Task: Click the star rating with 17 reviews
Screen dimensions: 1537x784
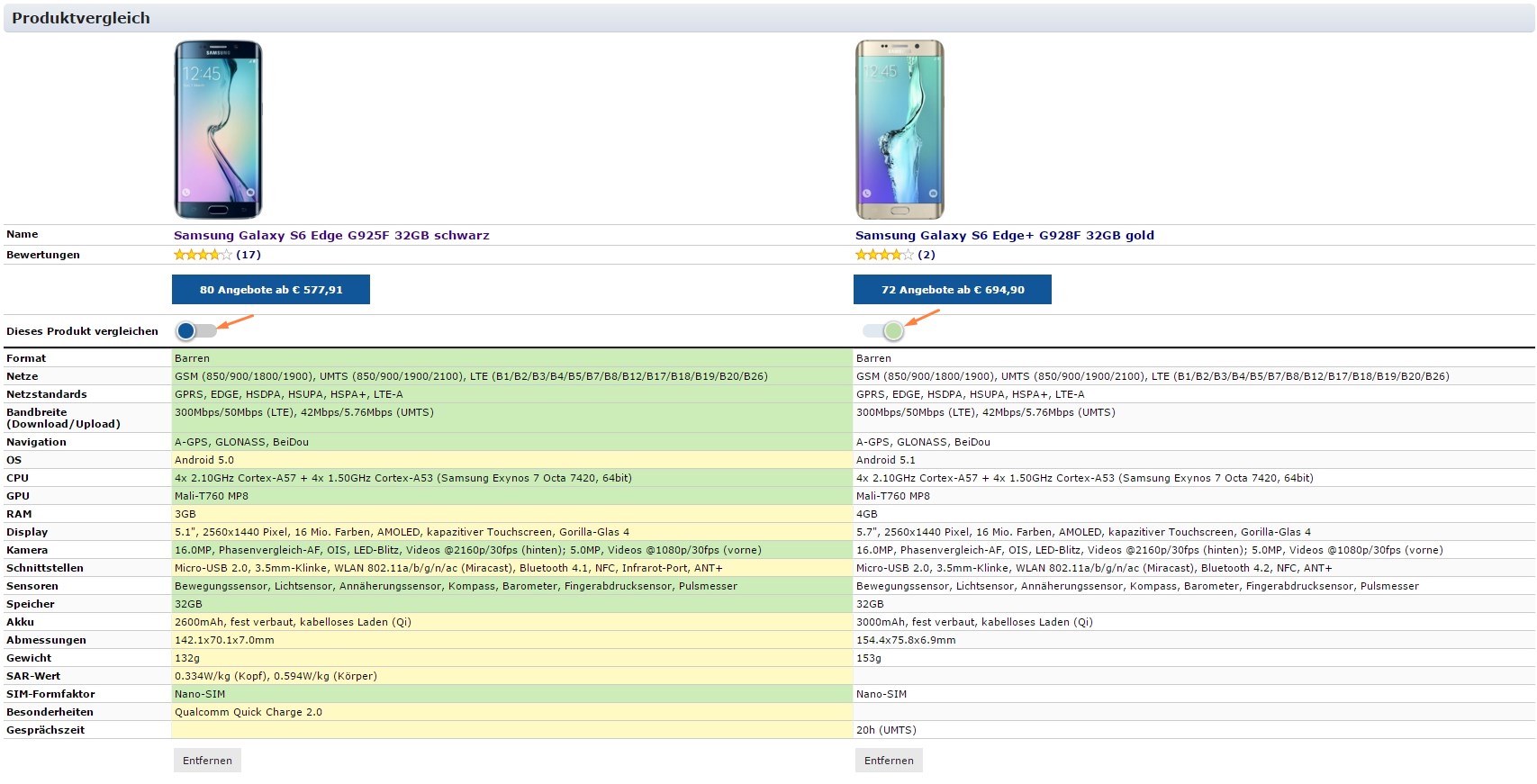Action: click(x=203, y=255)
